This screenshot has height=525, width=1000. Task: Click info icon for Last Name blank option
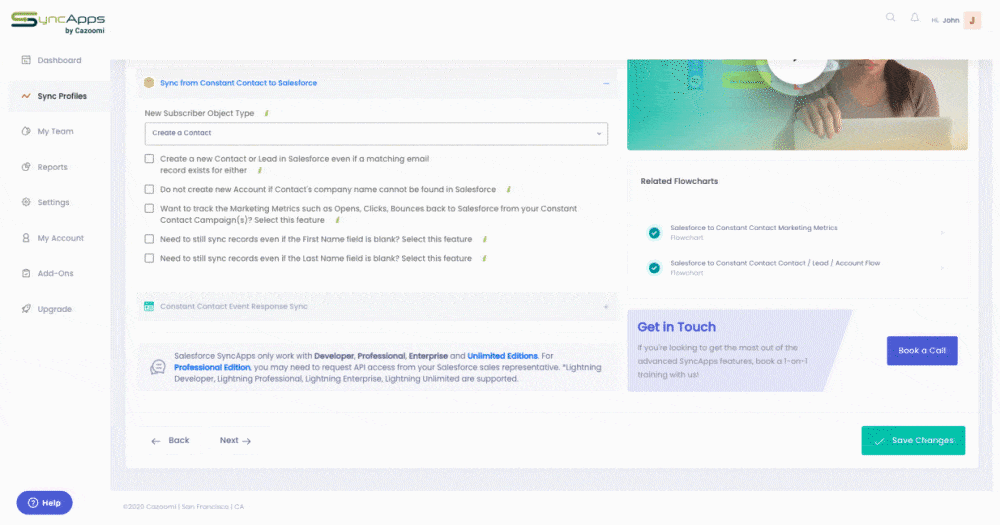tap(485, 258)
